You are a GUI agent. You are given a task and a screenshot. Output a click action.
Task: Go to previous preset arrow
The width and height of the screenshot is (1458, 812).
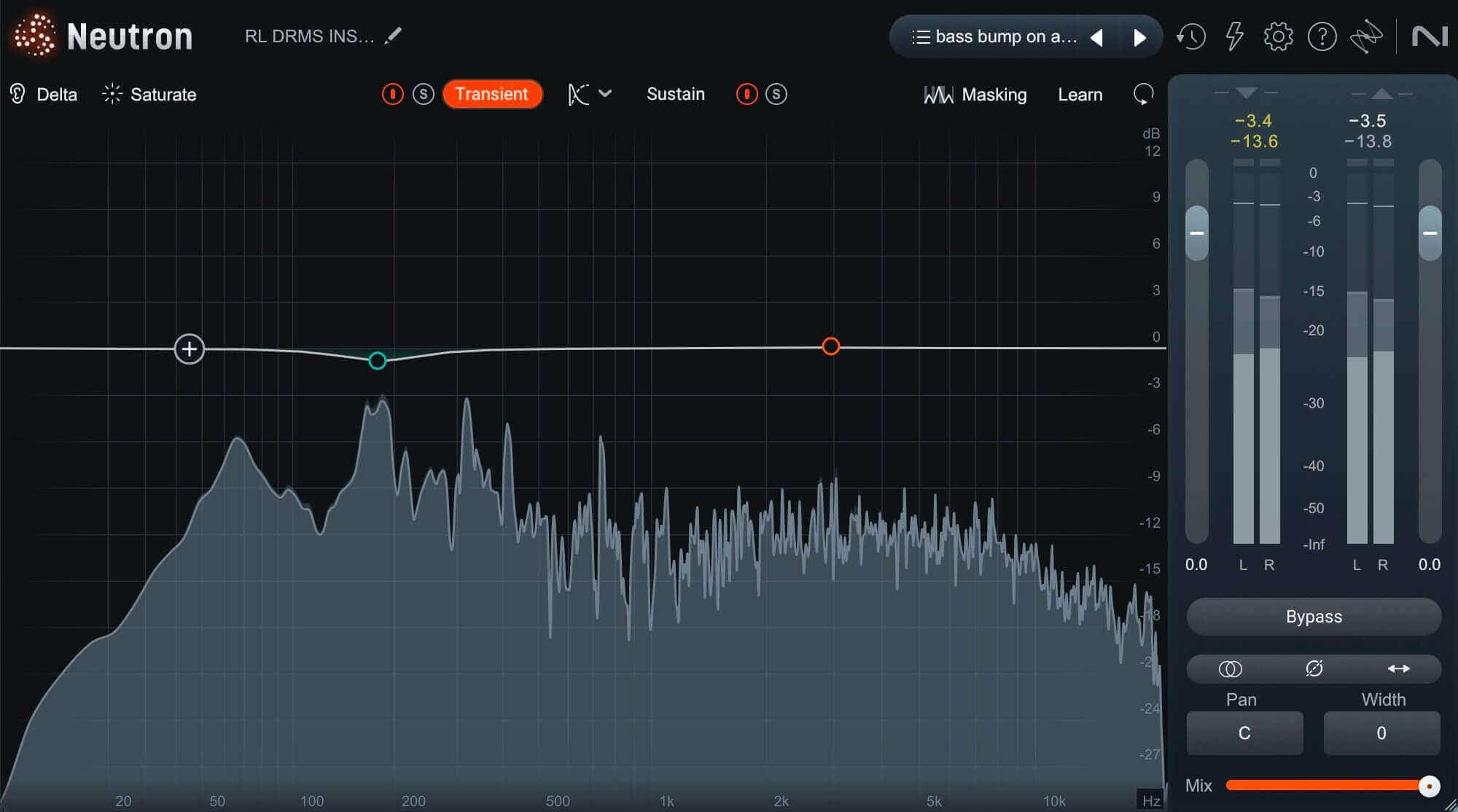click(1096, 37)
